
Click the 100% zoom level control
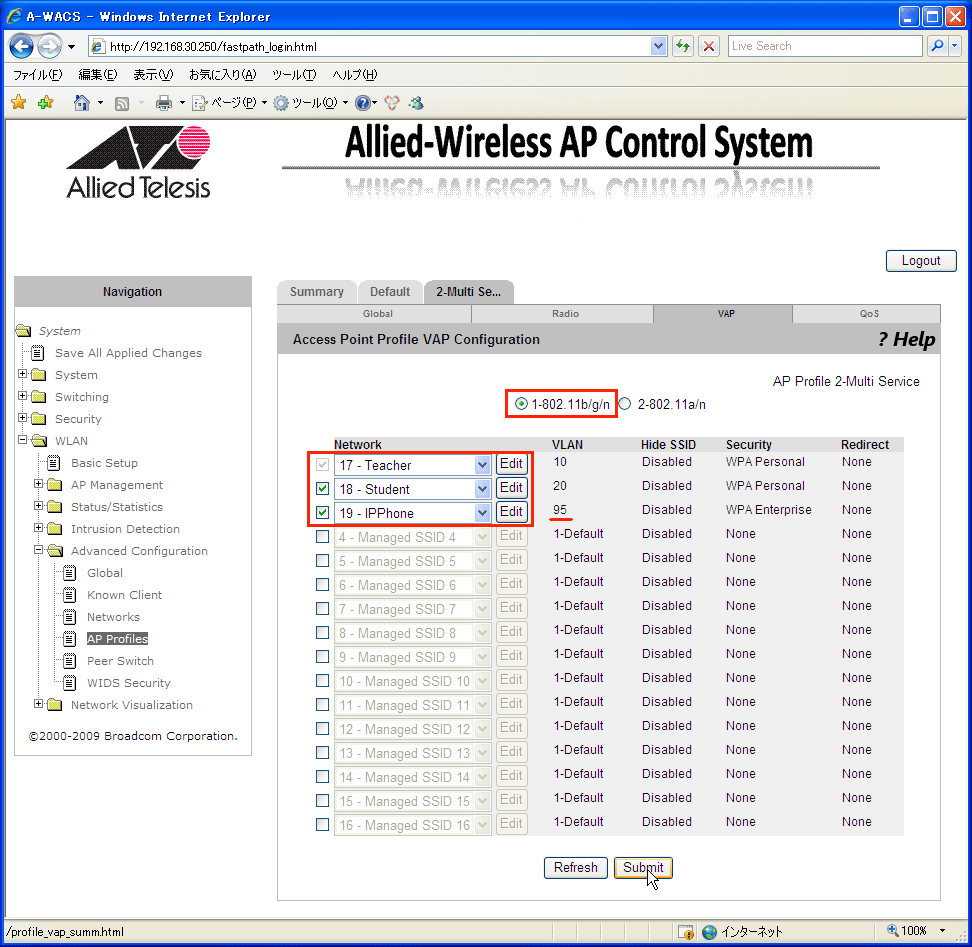coord(916,930)
